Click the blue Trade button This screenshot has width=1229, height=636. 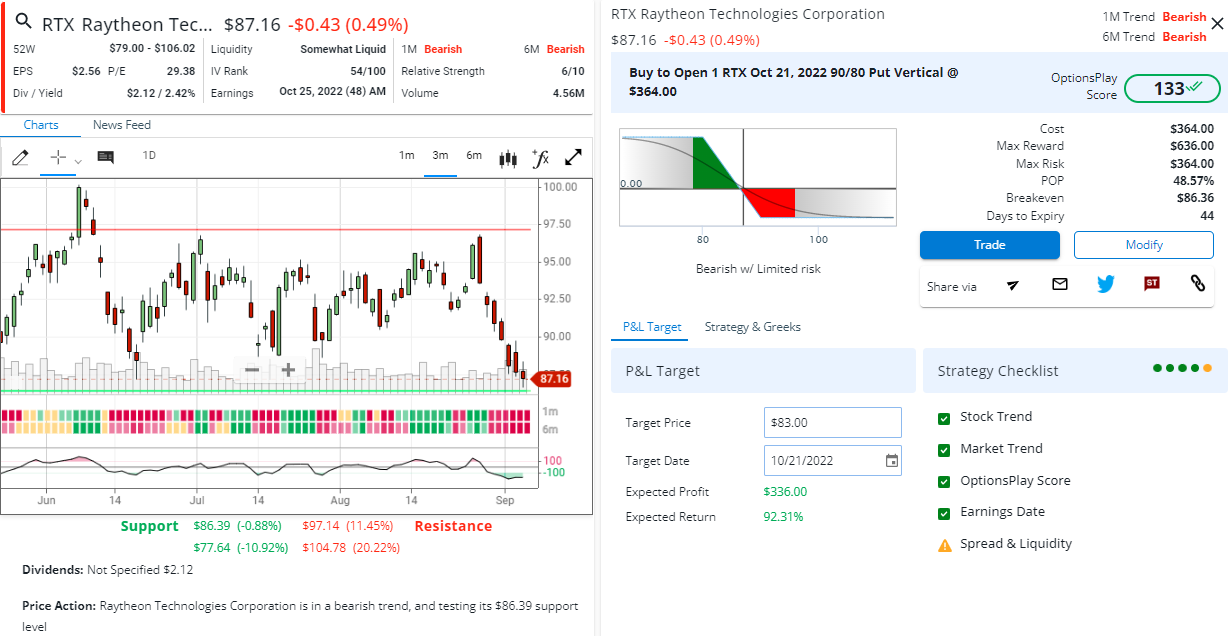pos(990,245)
